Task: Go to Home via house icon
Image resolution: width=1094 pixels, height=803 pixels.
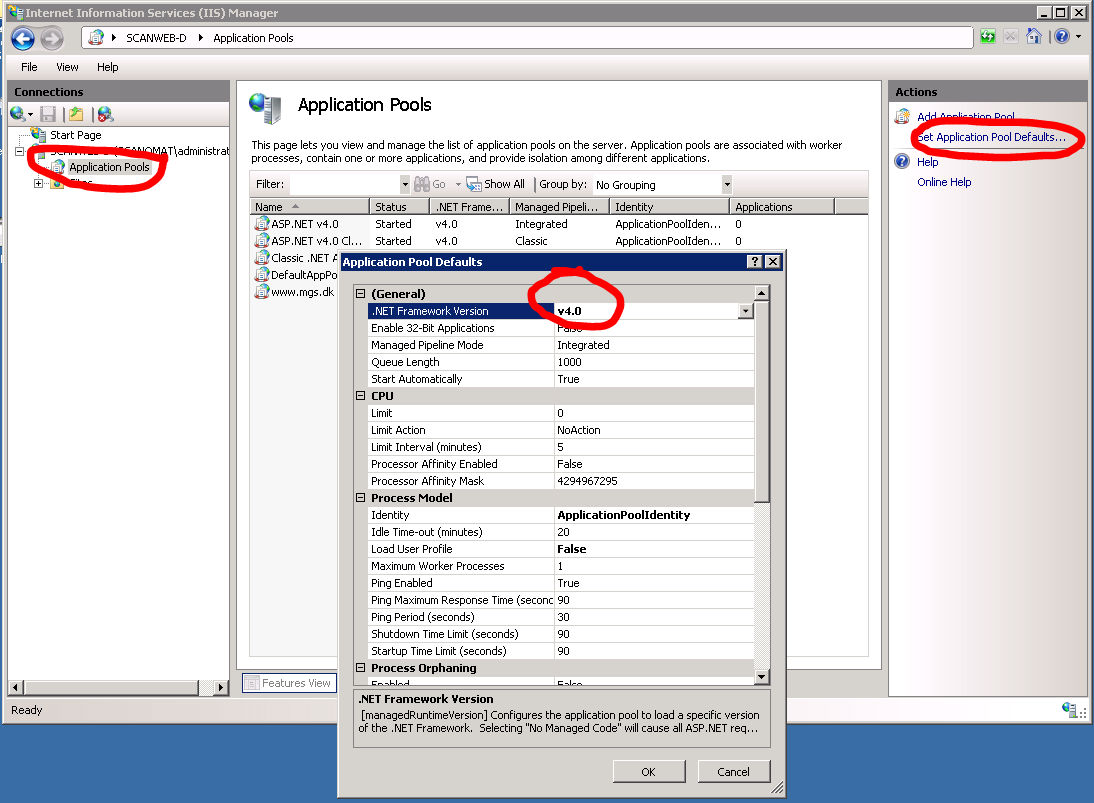Action: (1034, 37)
